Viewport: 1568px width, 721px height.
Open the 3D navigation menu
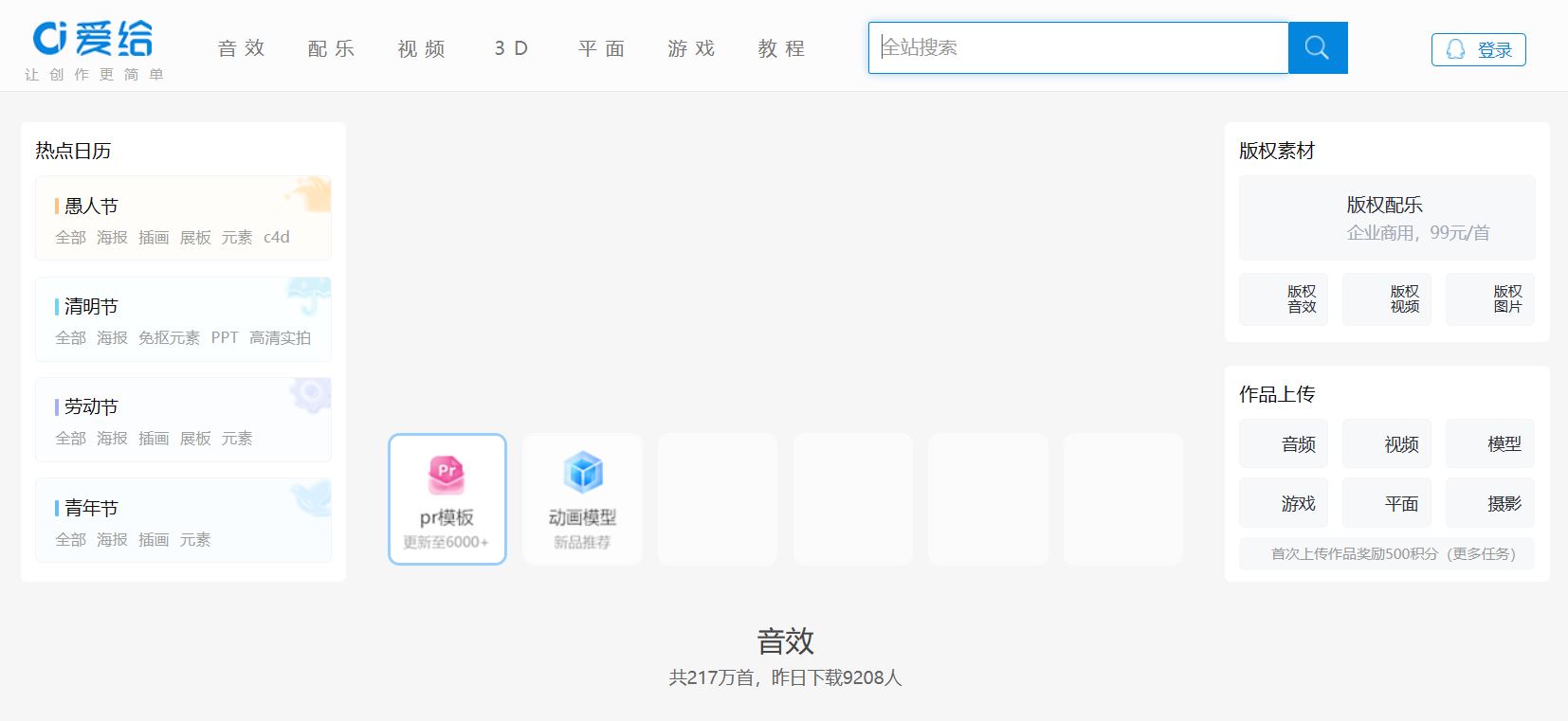pos(512,48)
